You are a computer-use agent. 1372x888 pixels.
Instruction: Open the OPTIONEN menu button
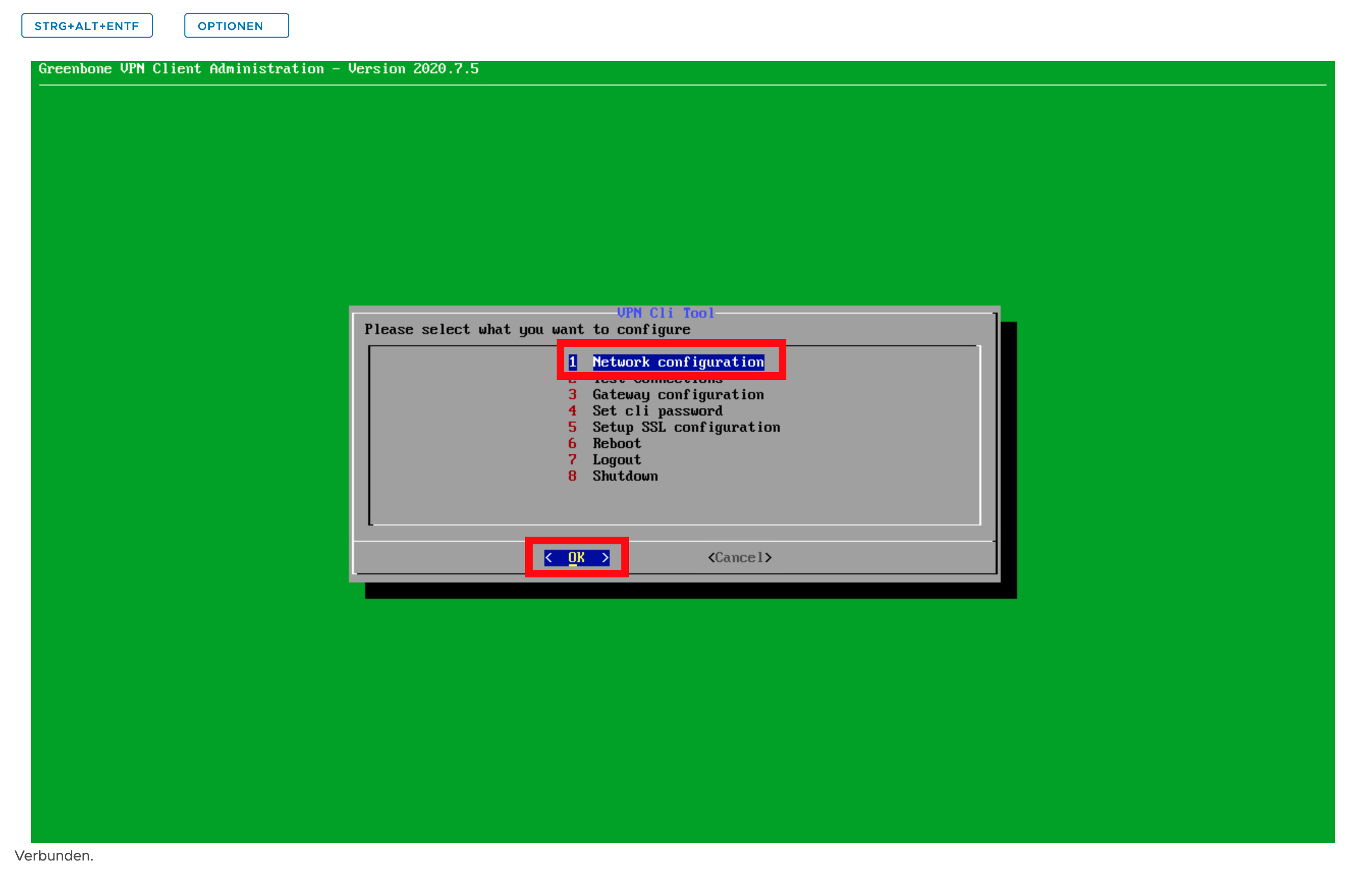237,26
